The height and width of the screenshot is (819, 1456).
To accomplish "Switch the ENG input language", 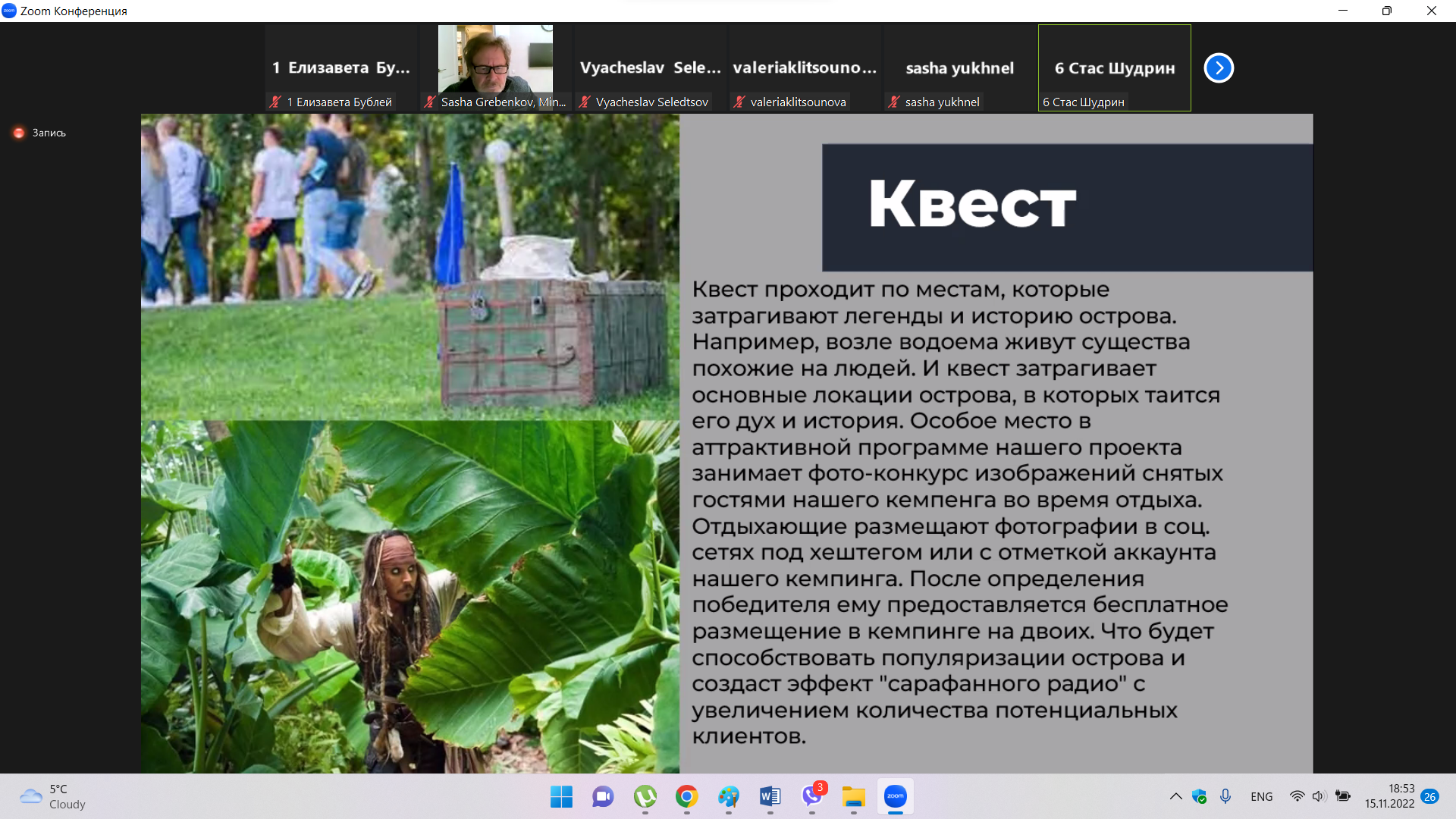I will pyautogui.click(x=1262, y=796).
